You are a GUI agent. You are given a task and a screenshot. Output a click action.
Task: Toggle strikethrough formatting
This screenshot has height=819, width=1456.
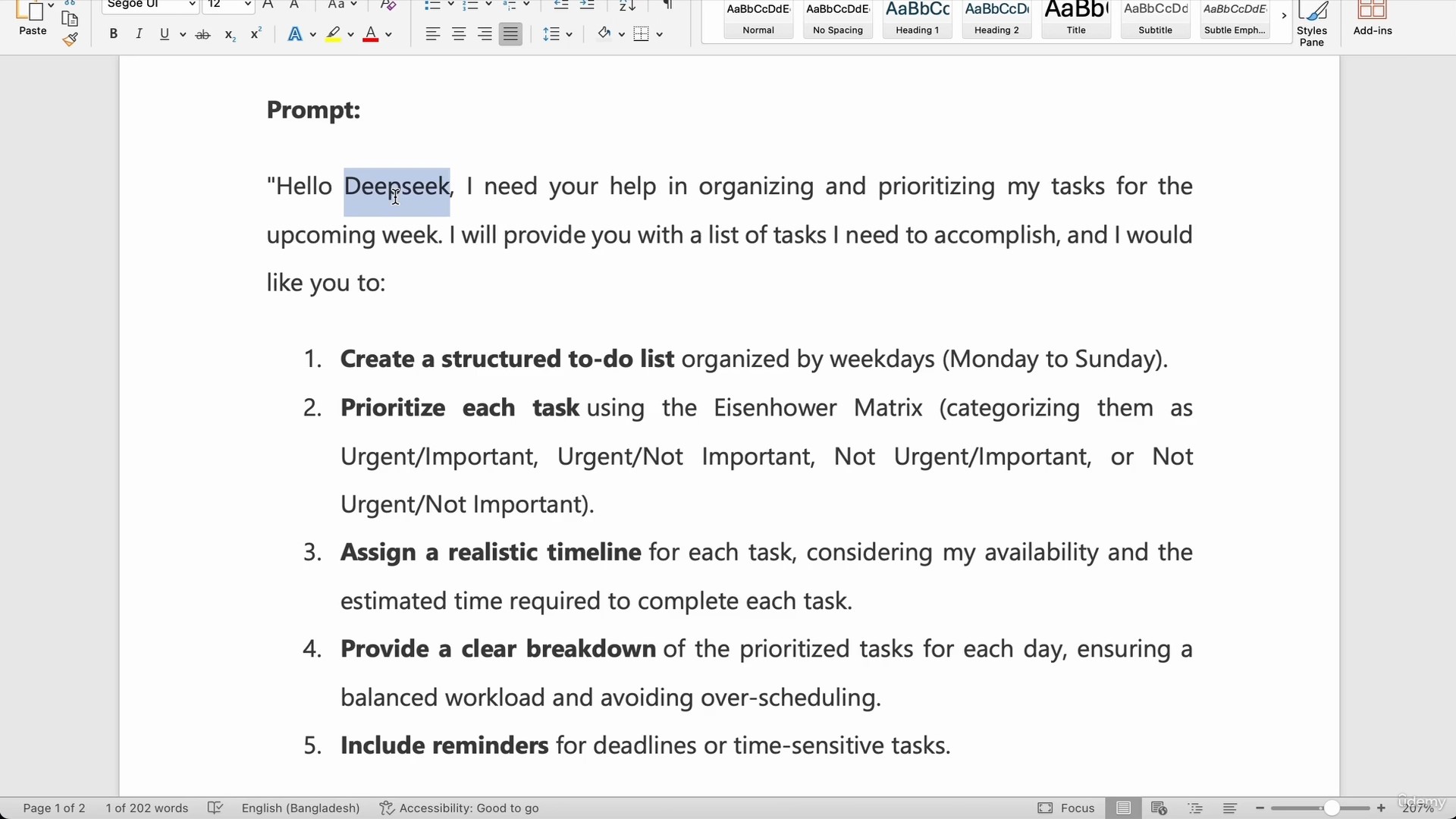[202, 34]
